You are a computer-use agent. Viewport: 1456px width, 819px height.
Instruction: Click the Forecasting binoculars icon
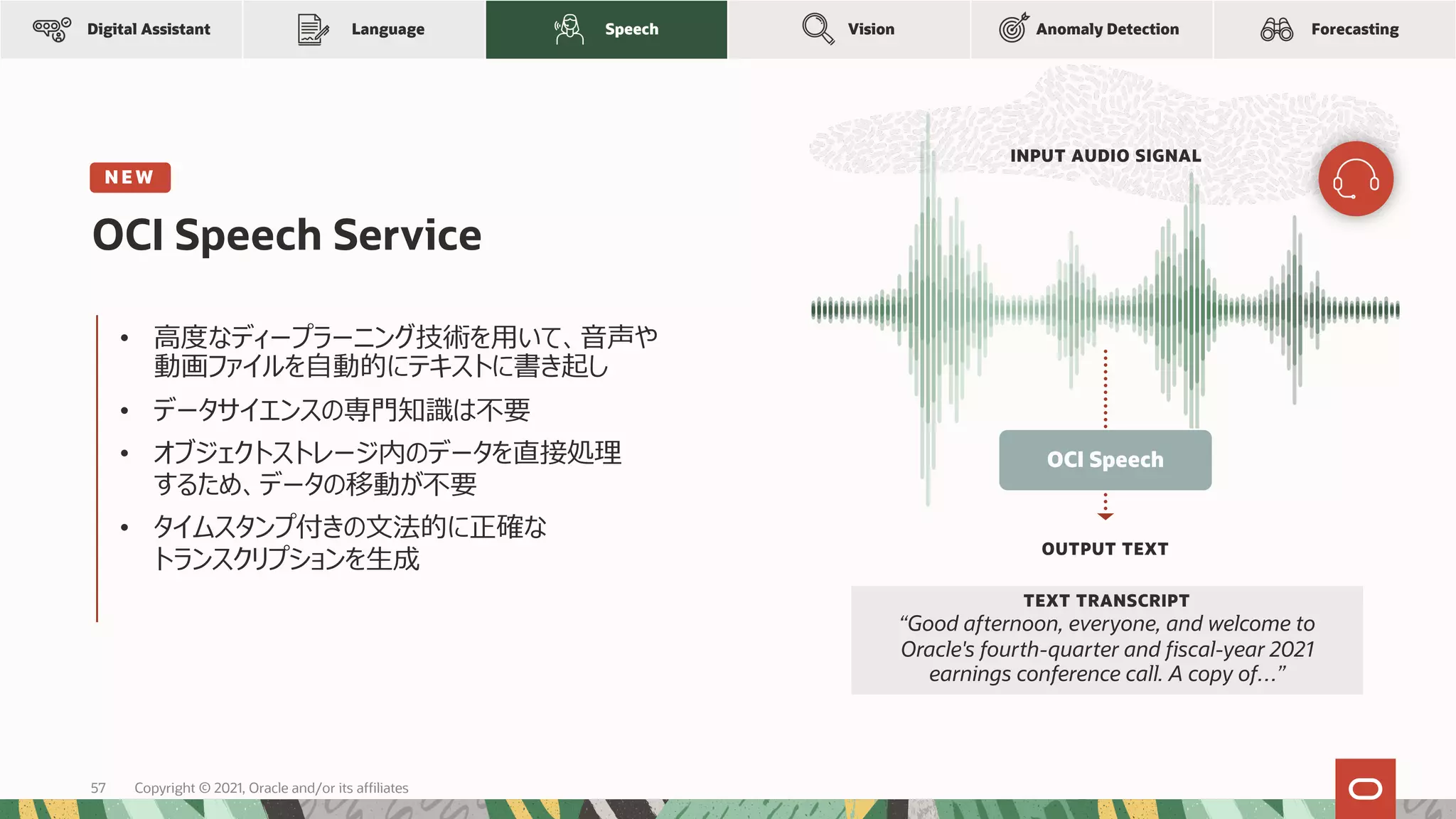[x=1277, y=30]
